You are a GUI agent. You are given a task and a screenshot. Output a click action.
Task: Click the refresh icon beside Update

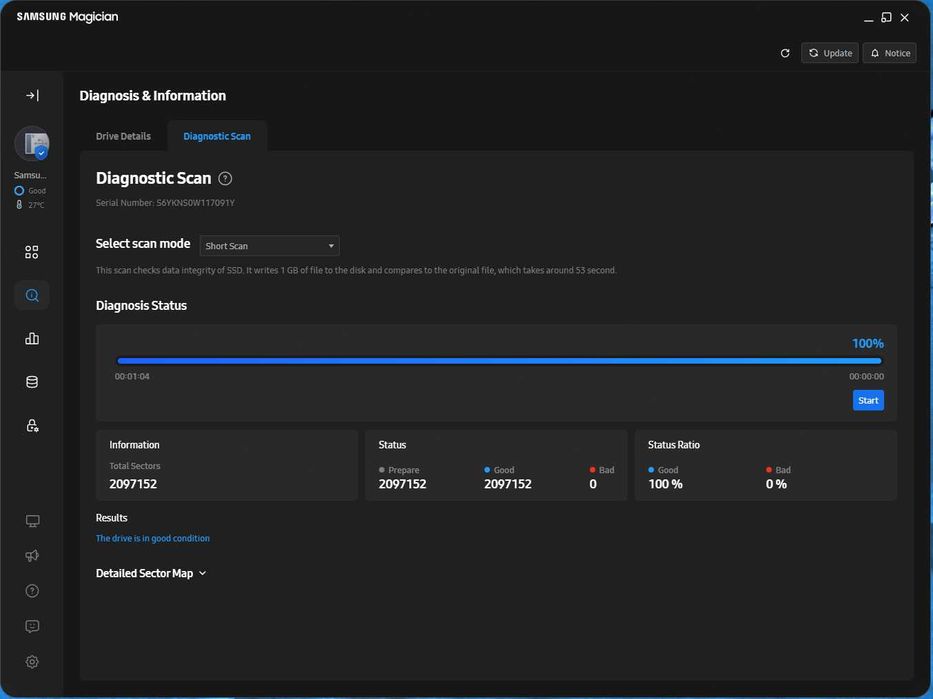coord(785,53)
